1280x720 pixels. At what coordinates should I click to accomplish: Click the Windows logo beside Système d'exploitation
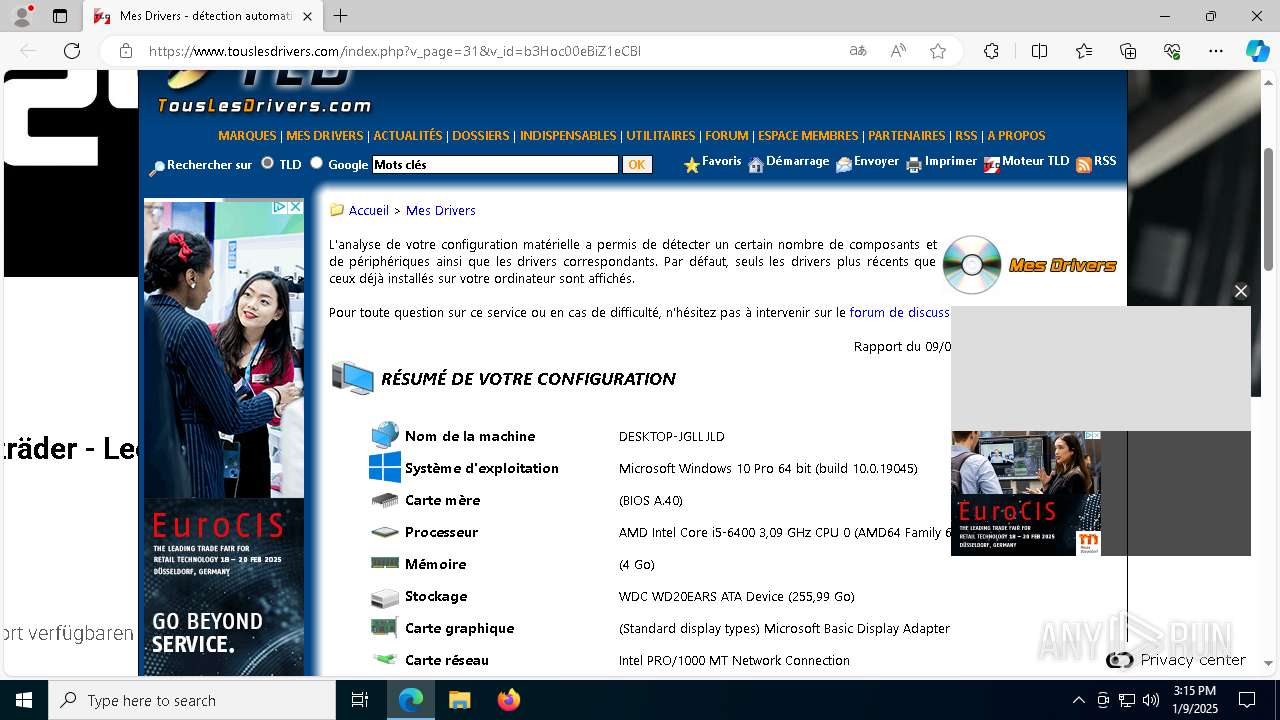(385, 468)
